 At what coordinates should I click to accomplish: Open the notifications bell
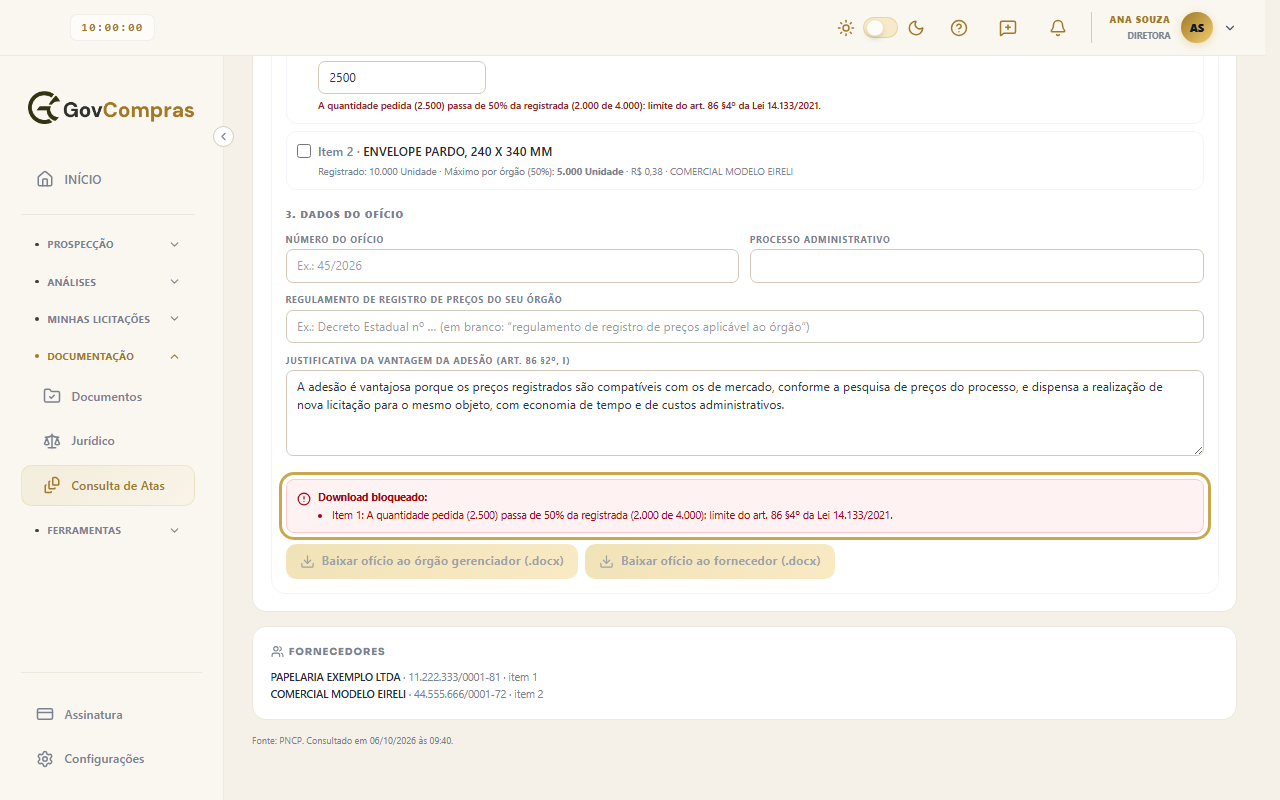pos(1058,28)
